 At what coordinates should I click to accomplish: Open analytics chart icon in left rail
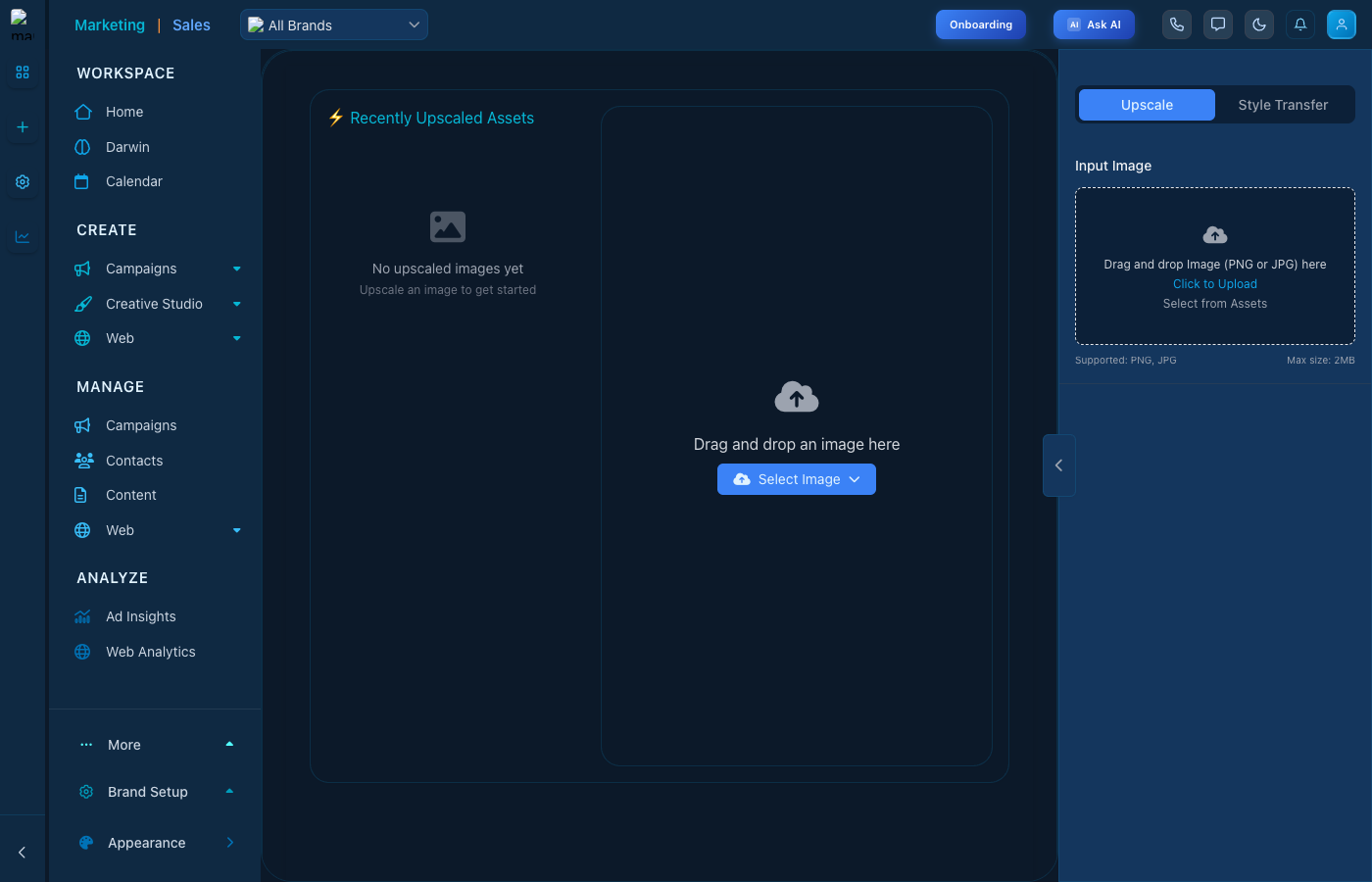pyautogui.click(x=23, y=237)
